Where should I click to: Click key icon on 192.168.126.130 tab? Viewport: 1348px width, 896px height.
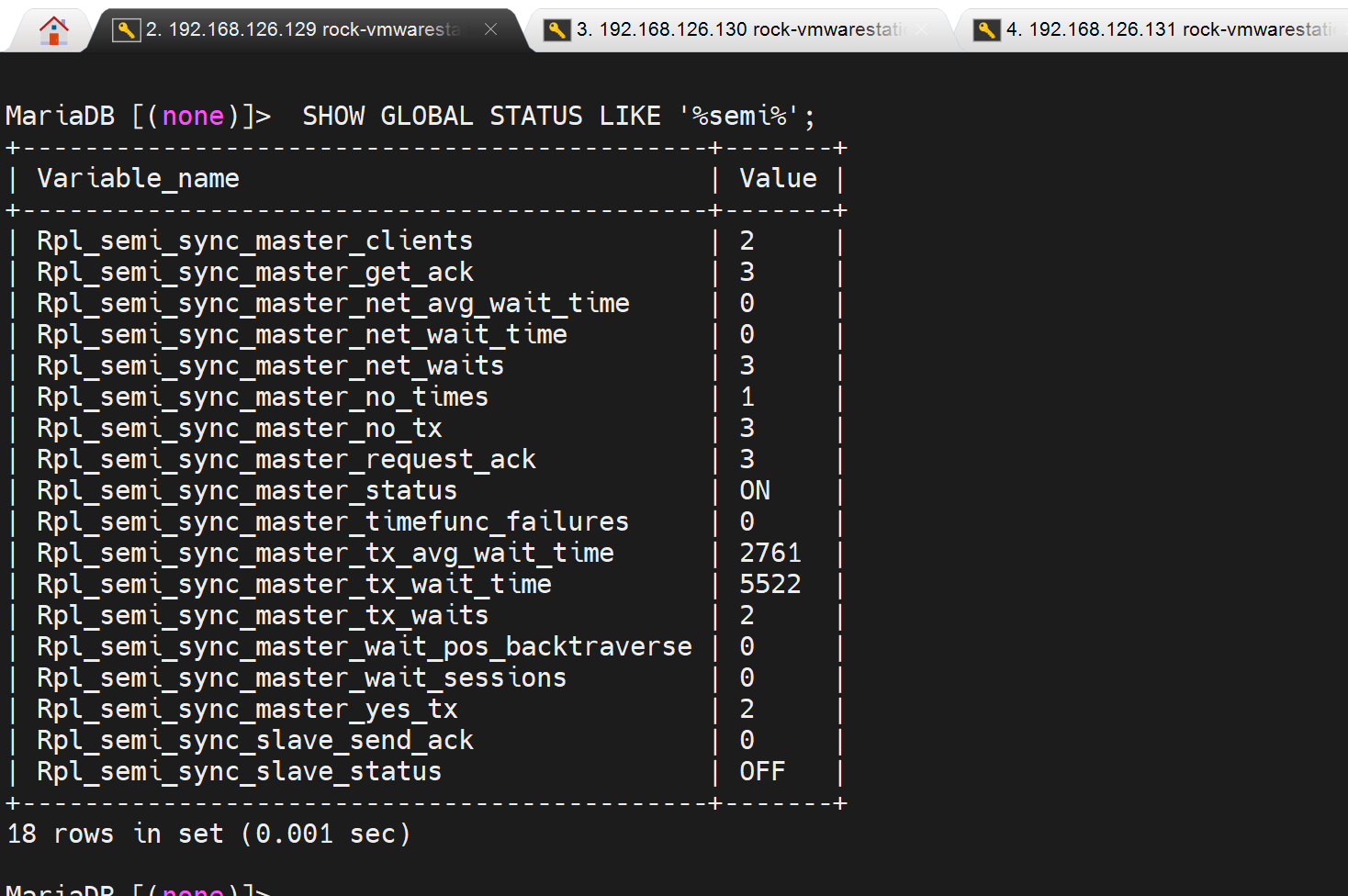point(556,30)
